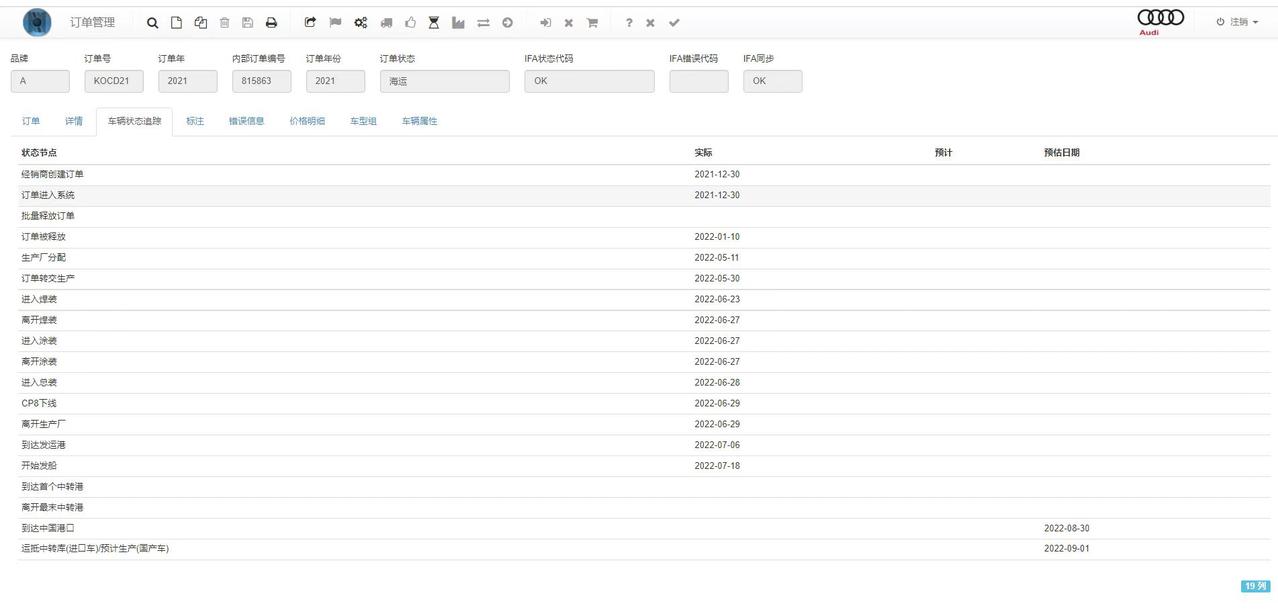Click the round app logo at top left
Screen dimensions: 1278x614
pyautogui.click(x=37, y=22)
